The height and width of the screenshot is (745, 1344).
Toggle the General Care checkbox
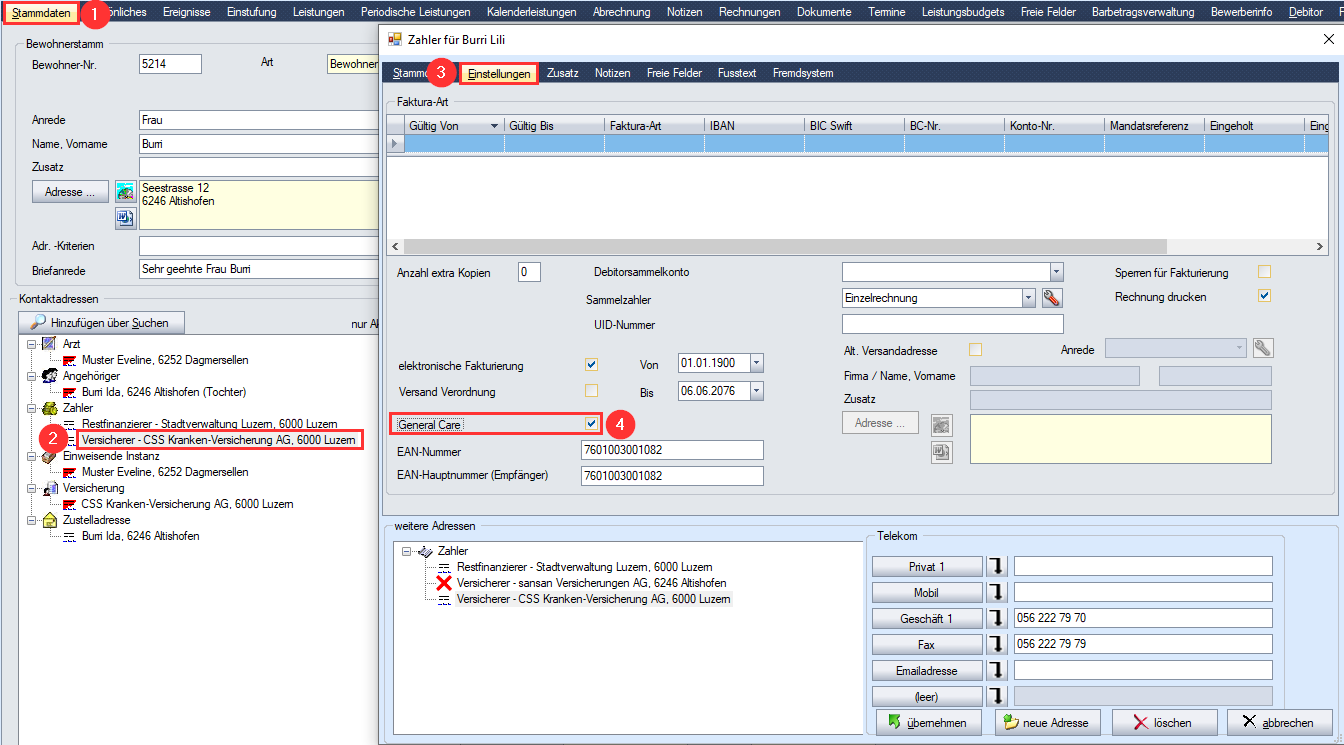coord(592,424)
